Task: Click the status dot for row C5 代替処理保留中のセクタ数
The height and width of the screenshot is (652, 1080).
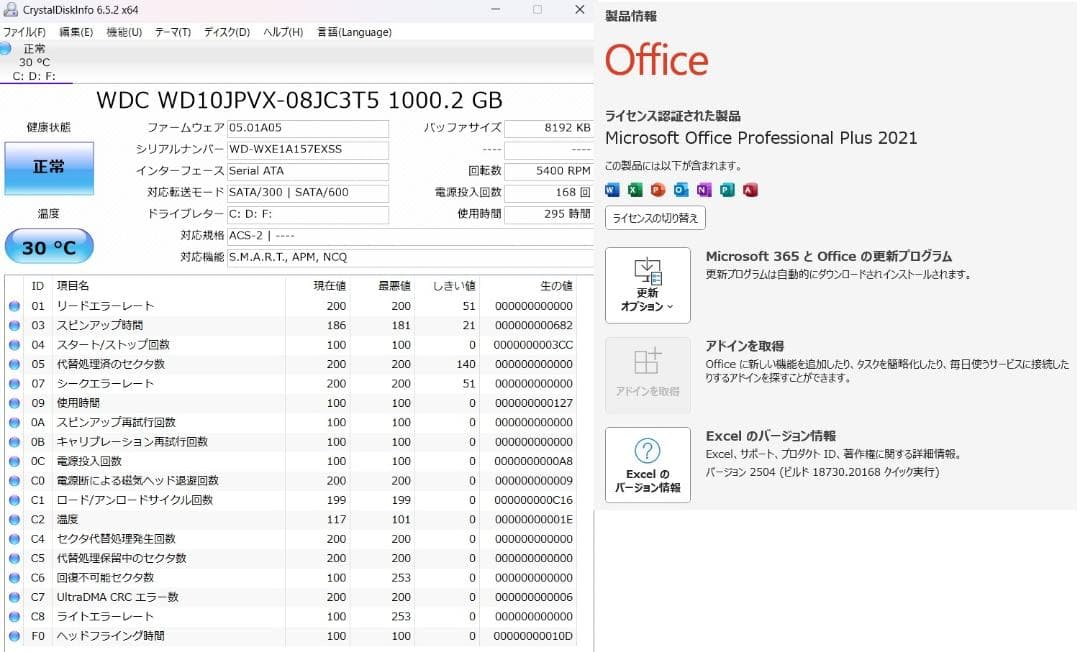Action: [x=14, y=558]
